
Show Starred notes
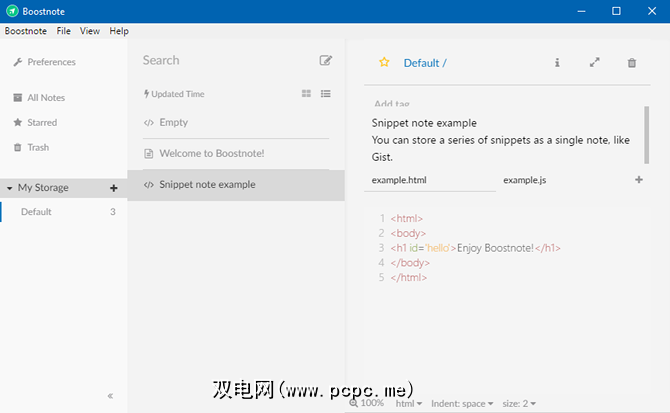(x=35, y=123)
